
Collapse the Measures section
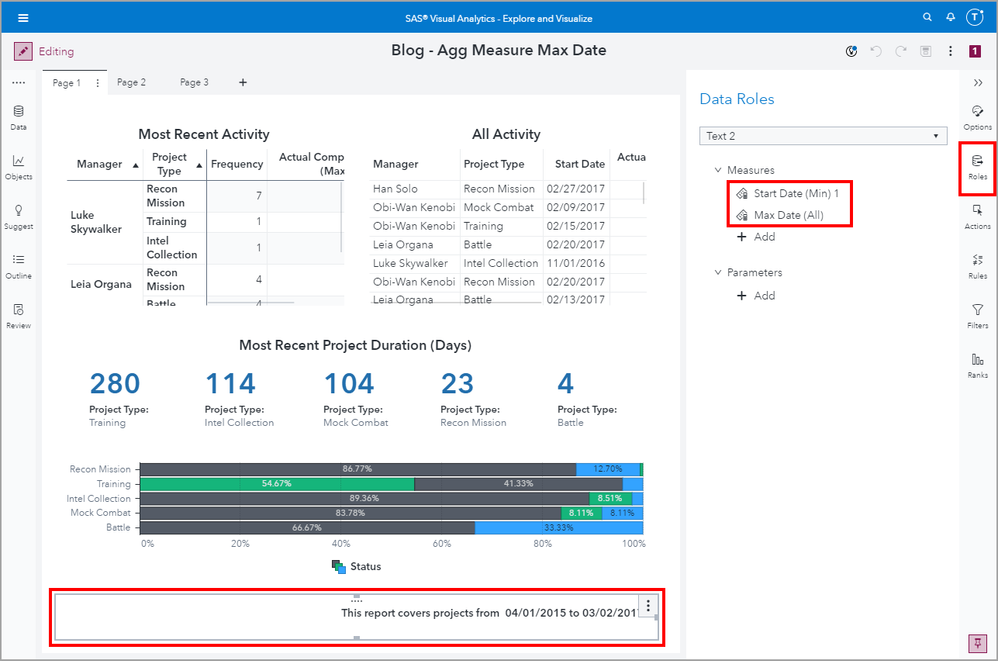[718, 171]
